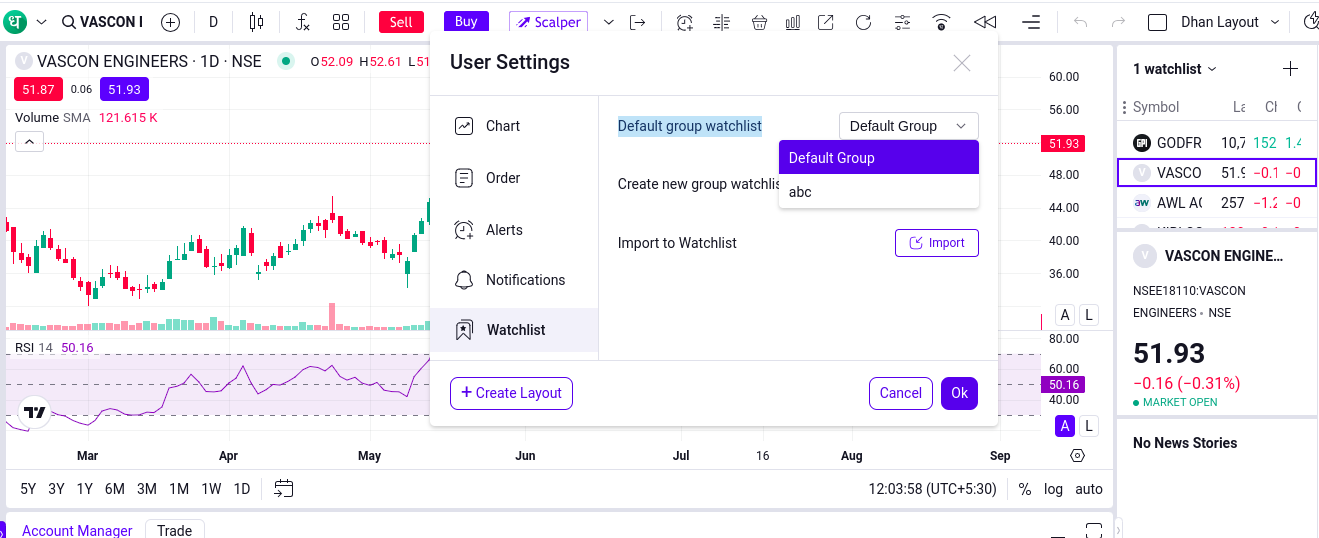Enable auto scale for price axis

pos(1089,489)
